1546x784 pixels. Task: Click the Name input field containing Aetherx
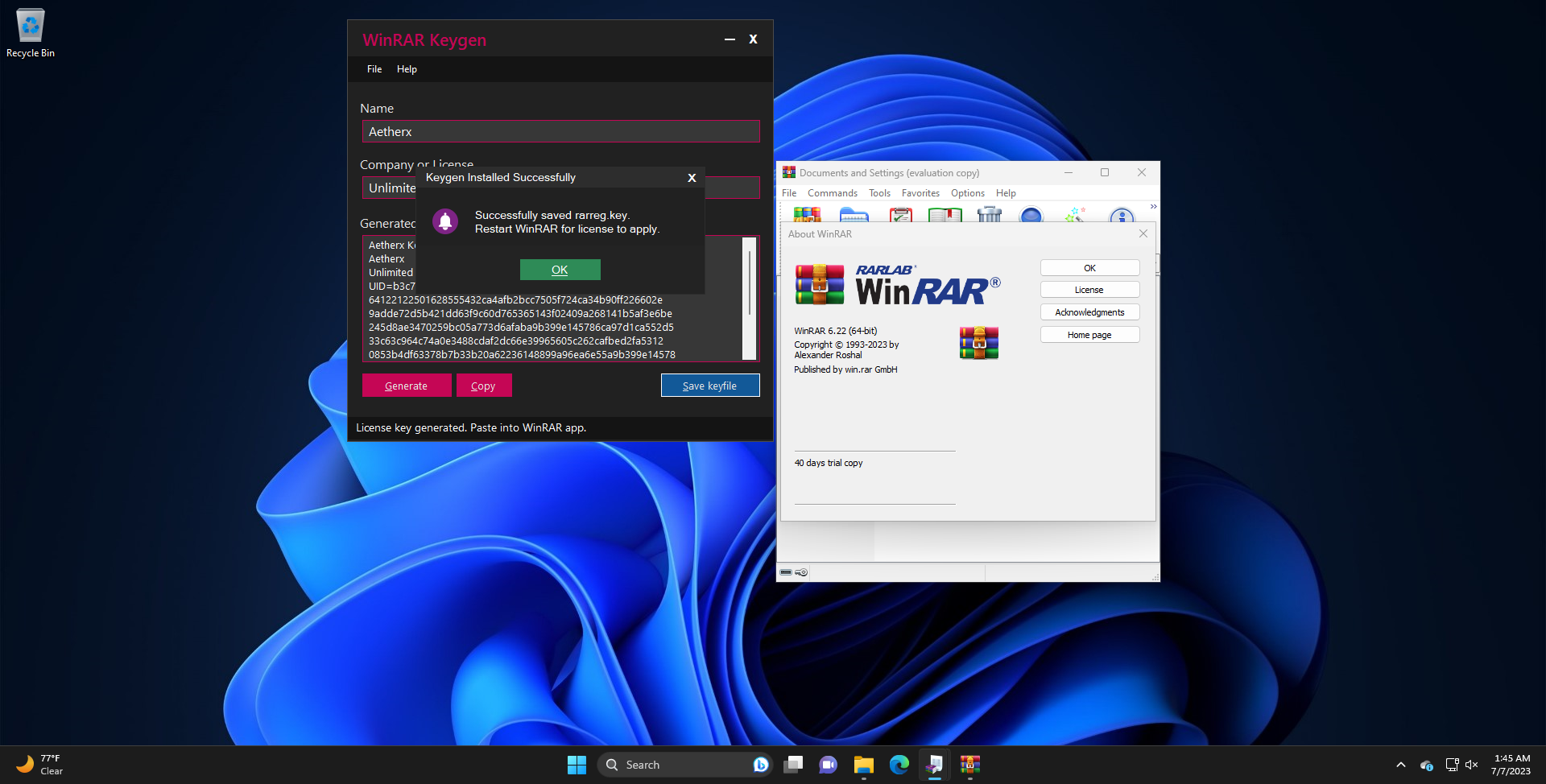coord(560,131)
